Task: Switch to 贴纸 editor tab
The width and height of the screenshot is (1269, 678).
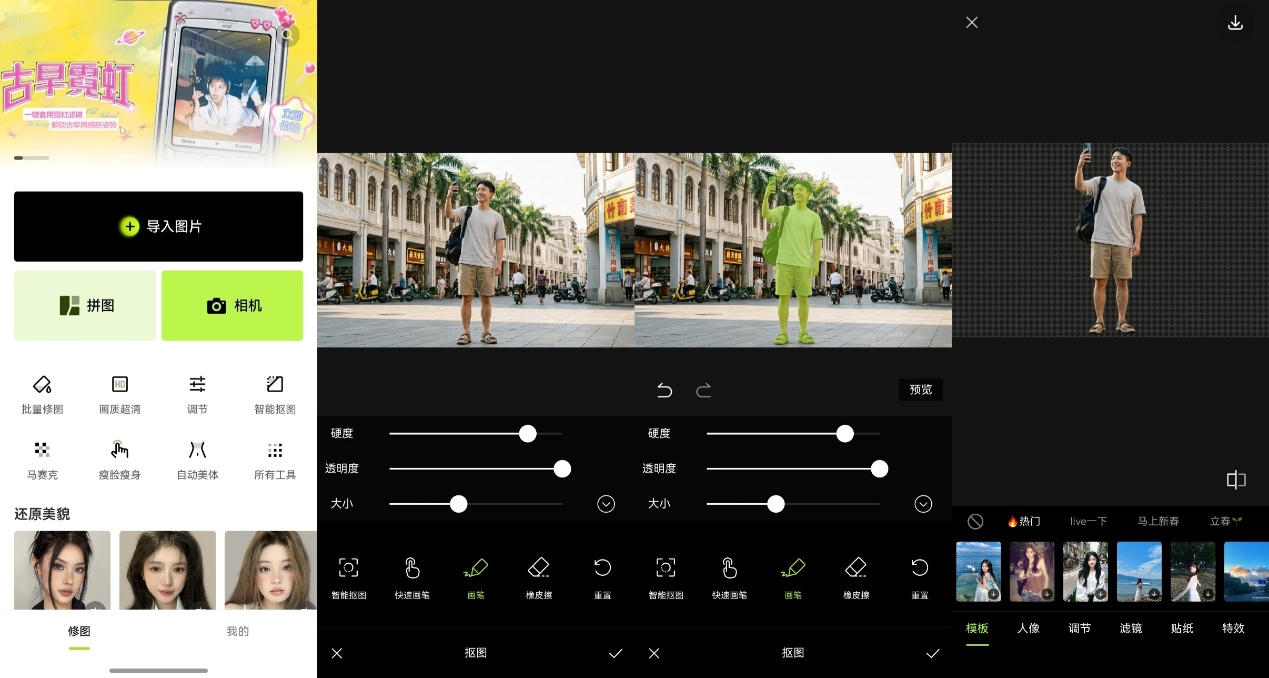Action: (x=1182, y=628)
